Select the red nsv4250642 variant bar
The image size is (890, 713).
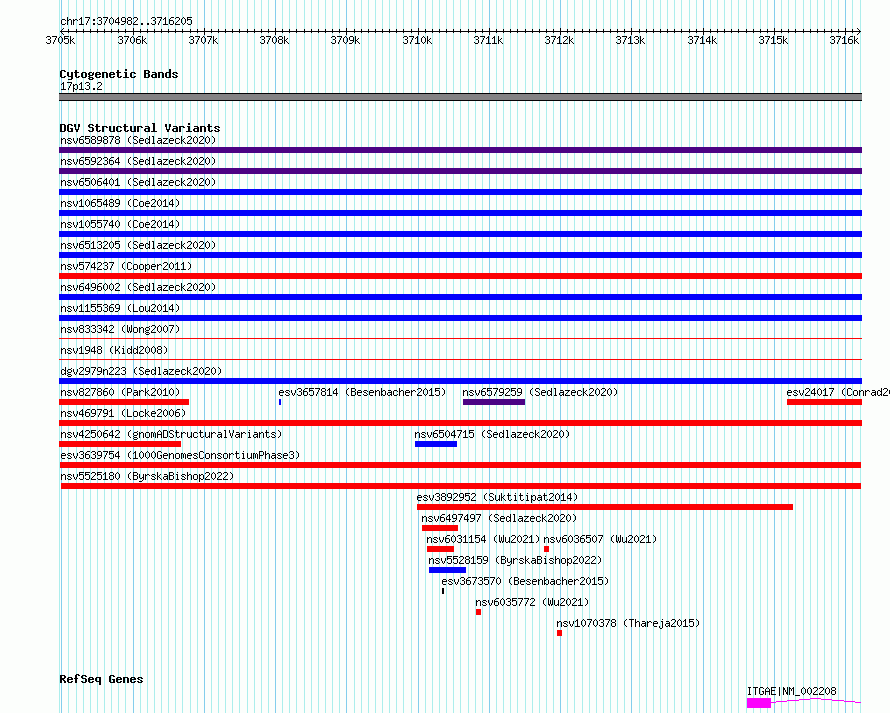click(120, 444)
